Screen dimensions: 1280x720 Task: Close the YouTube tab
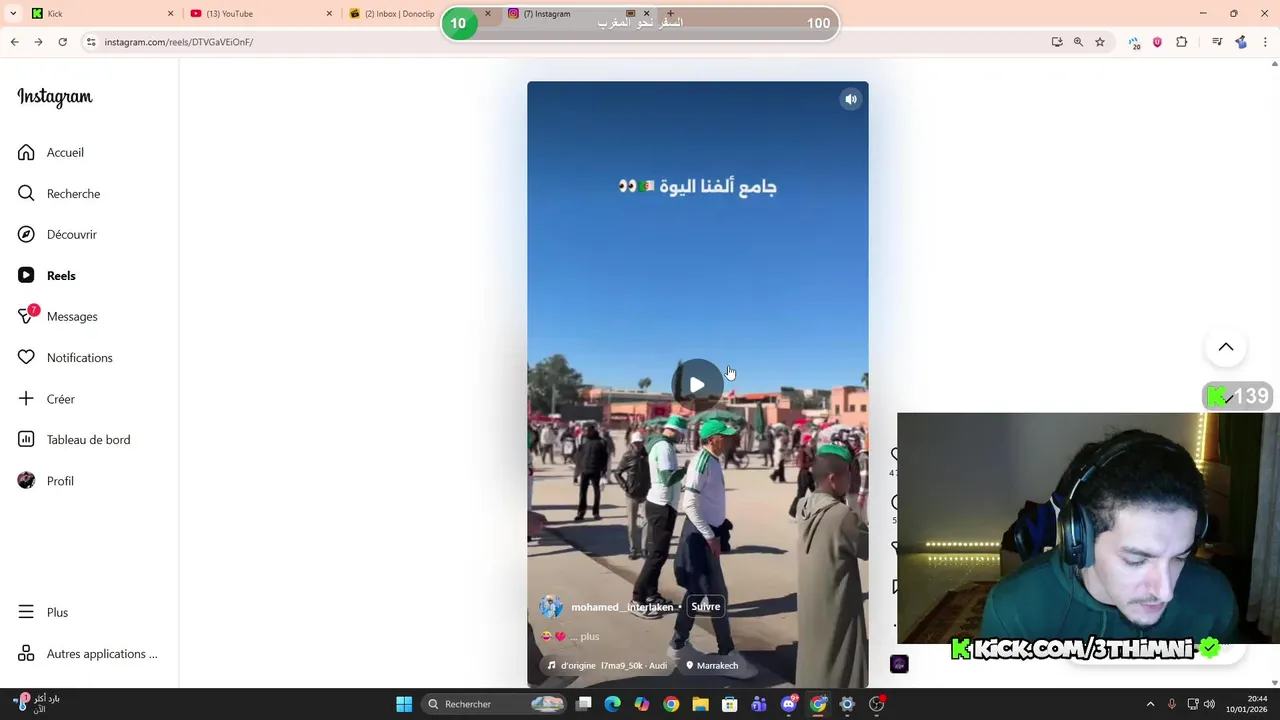point(329,14)
